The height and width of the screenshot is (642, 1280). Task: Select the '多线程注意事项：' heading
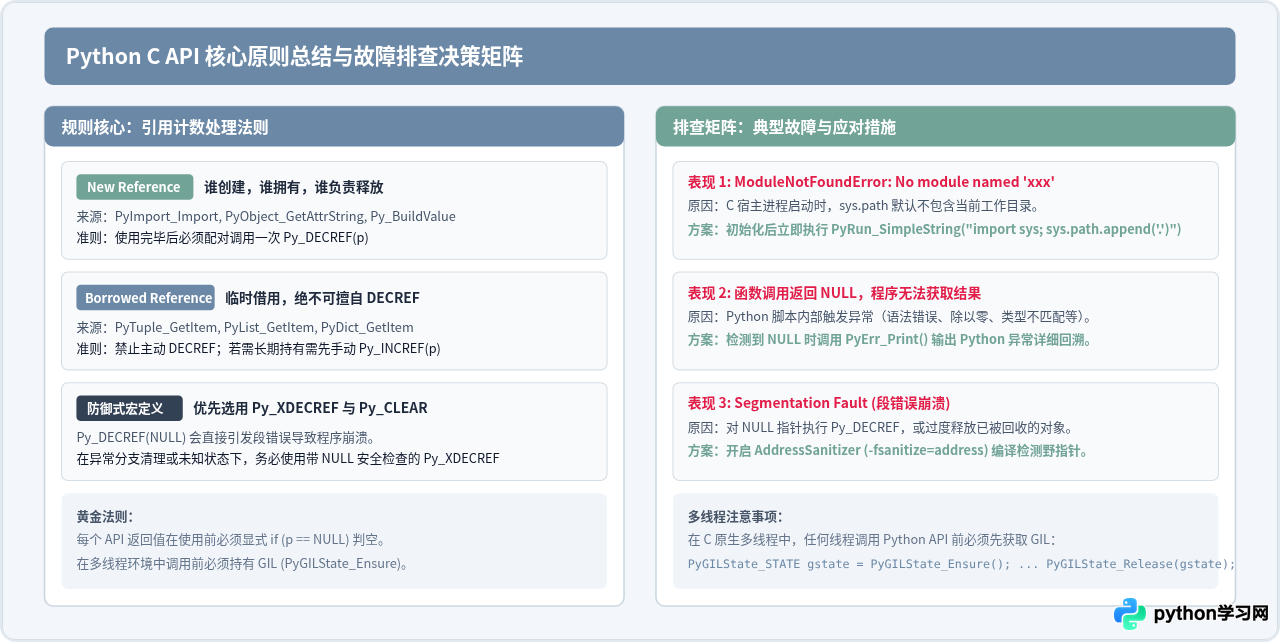[x=735, y=517]
